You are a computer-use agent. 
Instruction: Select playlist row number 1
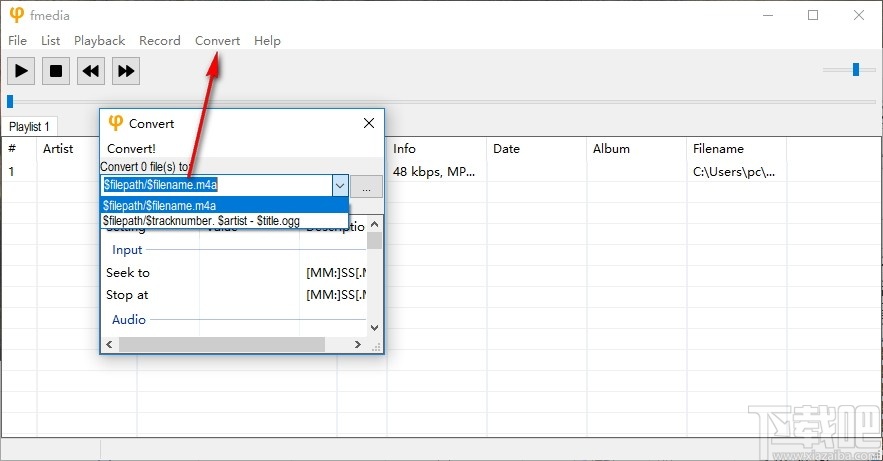(11, 172)
